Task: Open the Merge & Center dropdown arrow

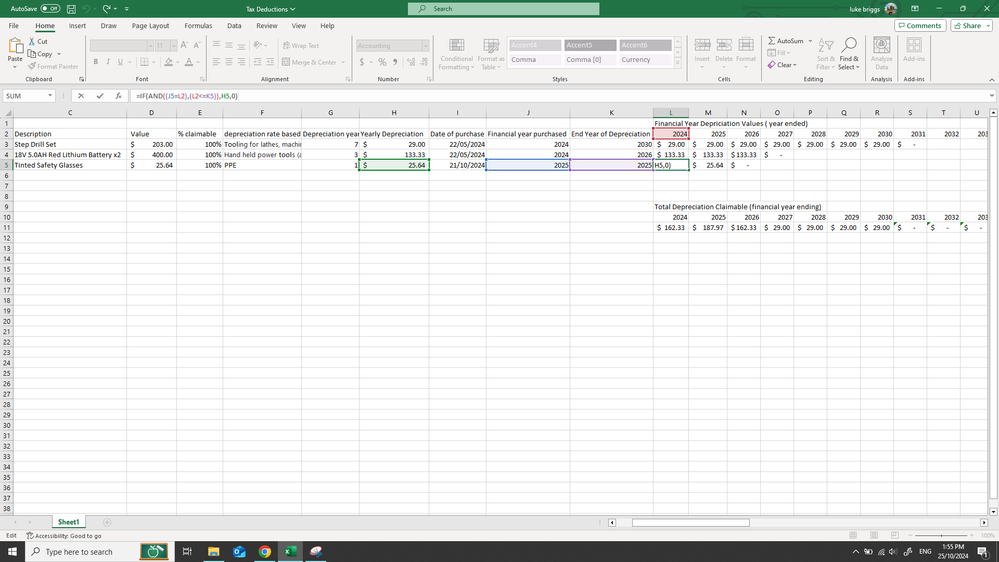Action: coord(343,62)
